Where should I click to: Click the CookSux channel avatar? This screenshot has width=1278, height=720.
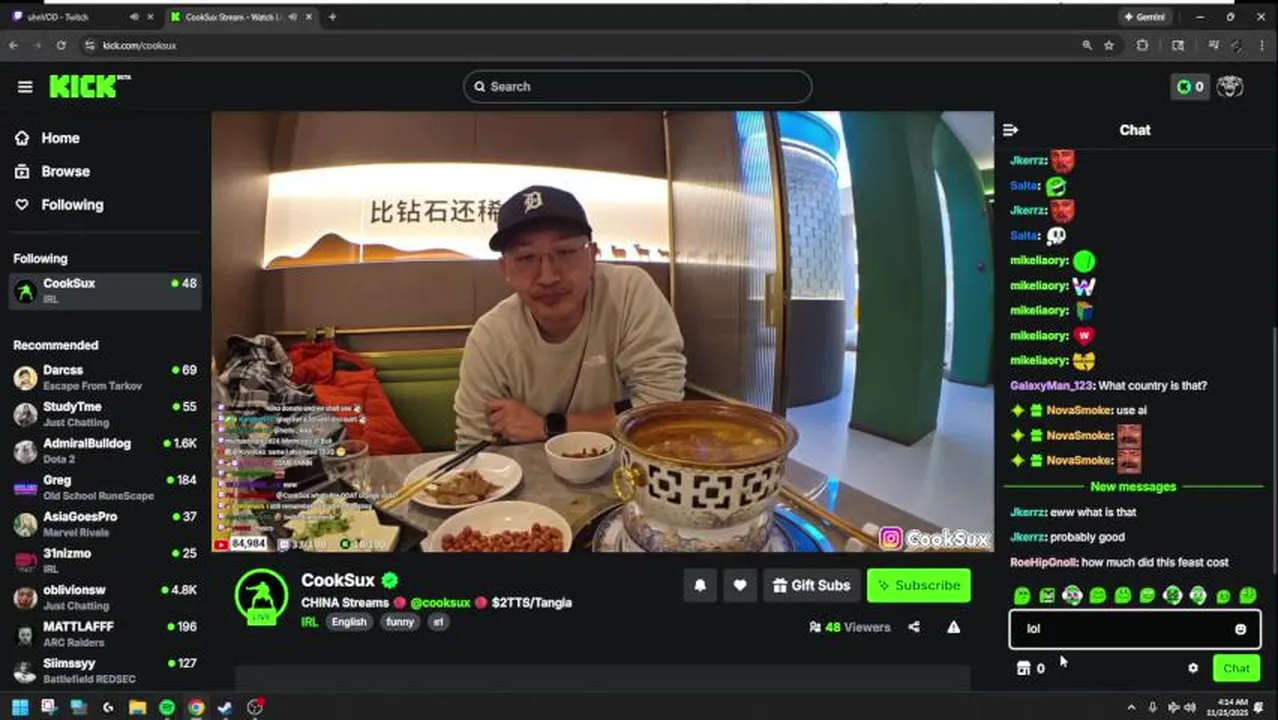261,596
